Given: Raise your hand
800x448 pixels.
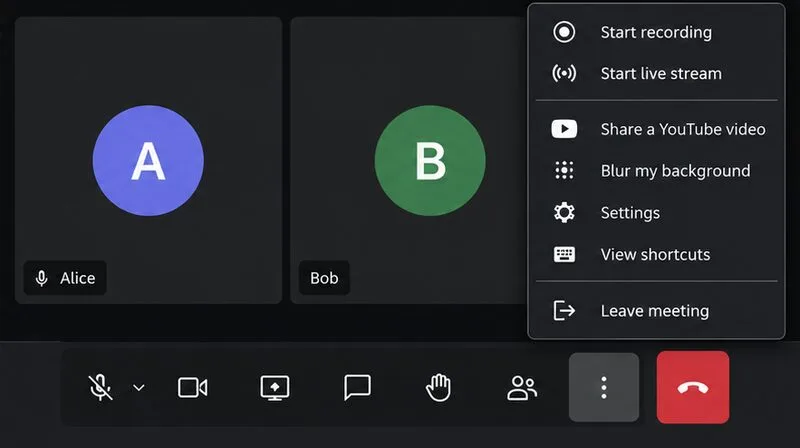Looking at the screenshot, I should pyautogui.click(x=439, y=387).
